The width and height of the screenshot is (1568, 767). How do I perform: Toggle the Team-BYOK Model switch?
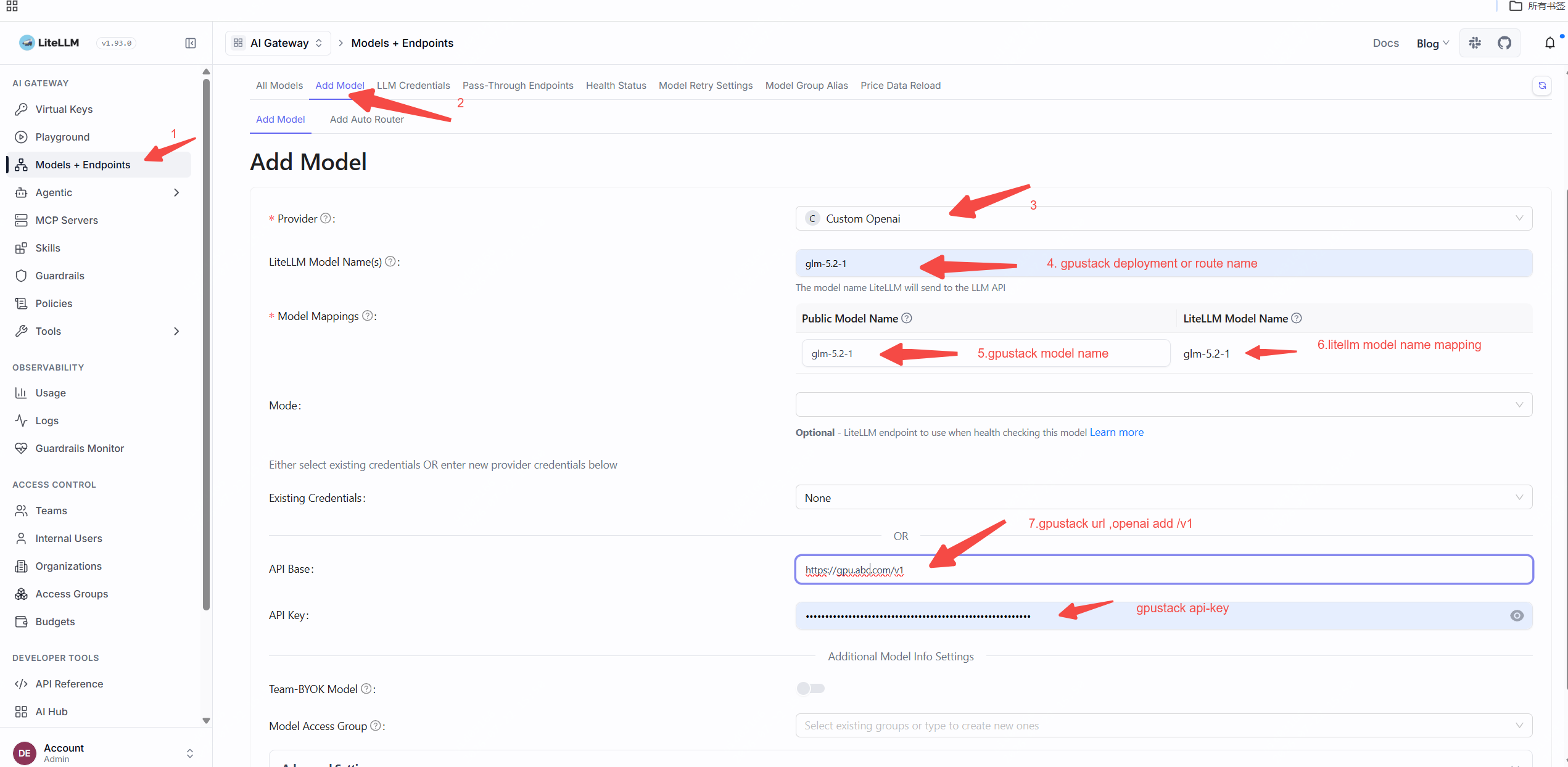click(811, 688)
